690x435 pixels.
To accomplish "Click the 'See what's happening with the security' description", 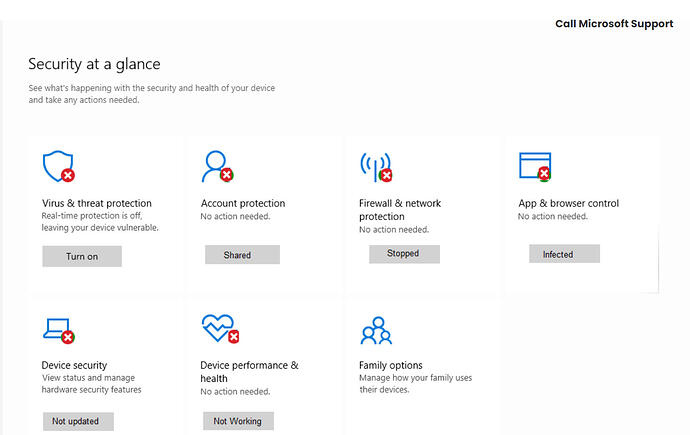I will 152,94.
